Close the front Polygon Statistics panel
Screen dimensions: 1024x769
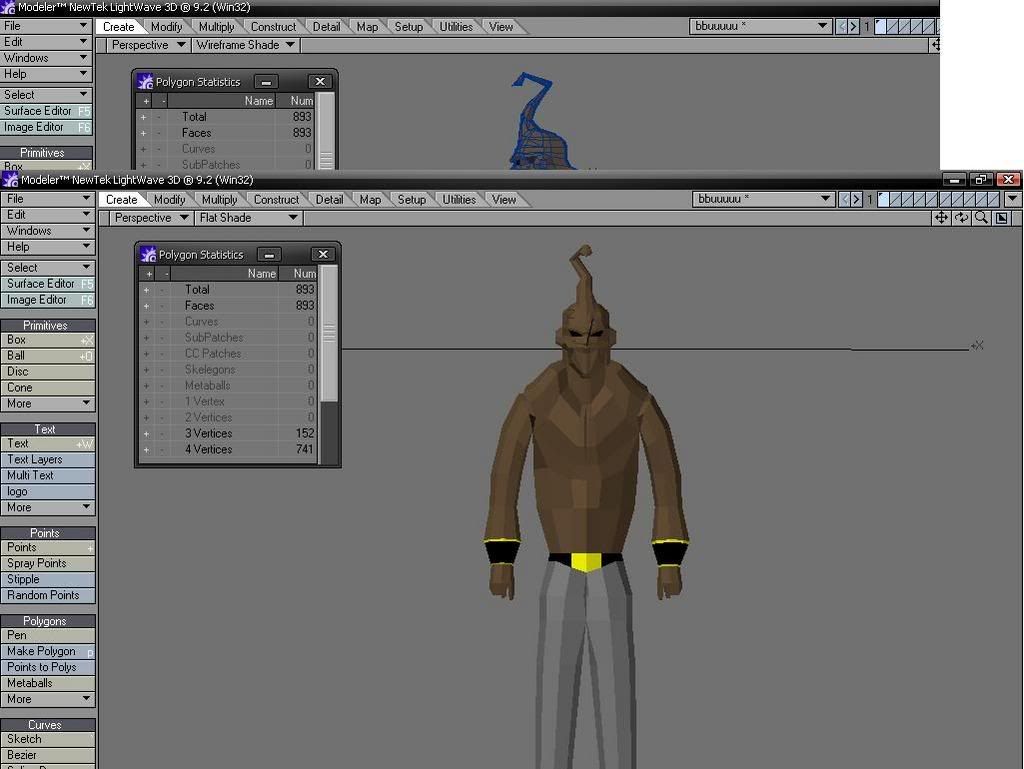point(323,255)
